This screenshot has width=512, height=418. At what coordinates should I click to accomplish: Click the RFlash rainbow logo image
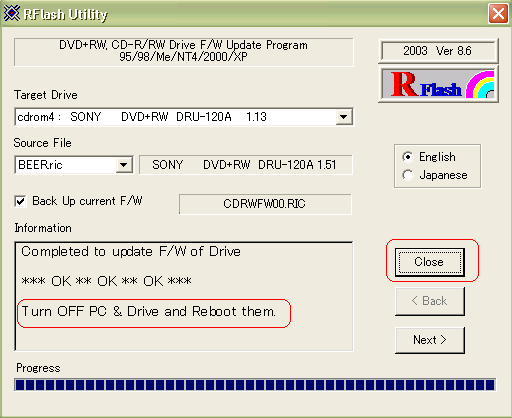pyautogui.click(x=438, y=84)
